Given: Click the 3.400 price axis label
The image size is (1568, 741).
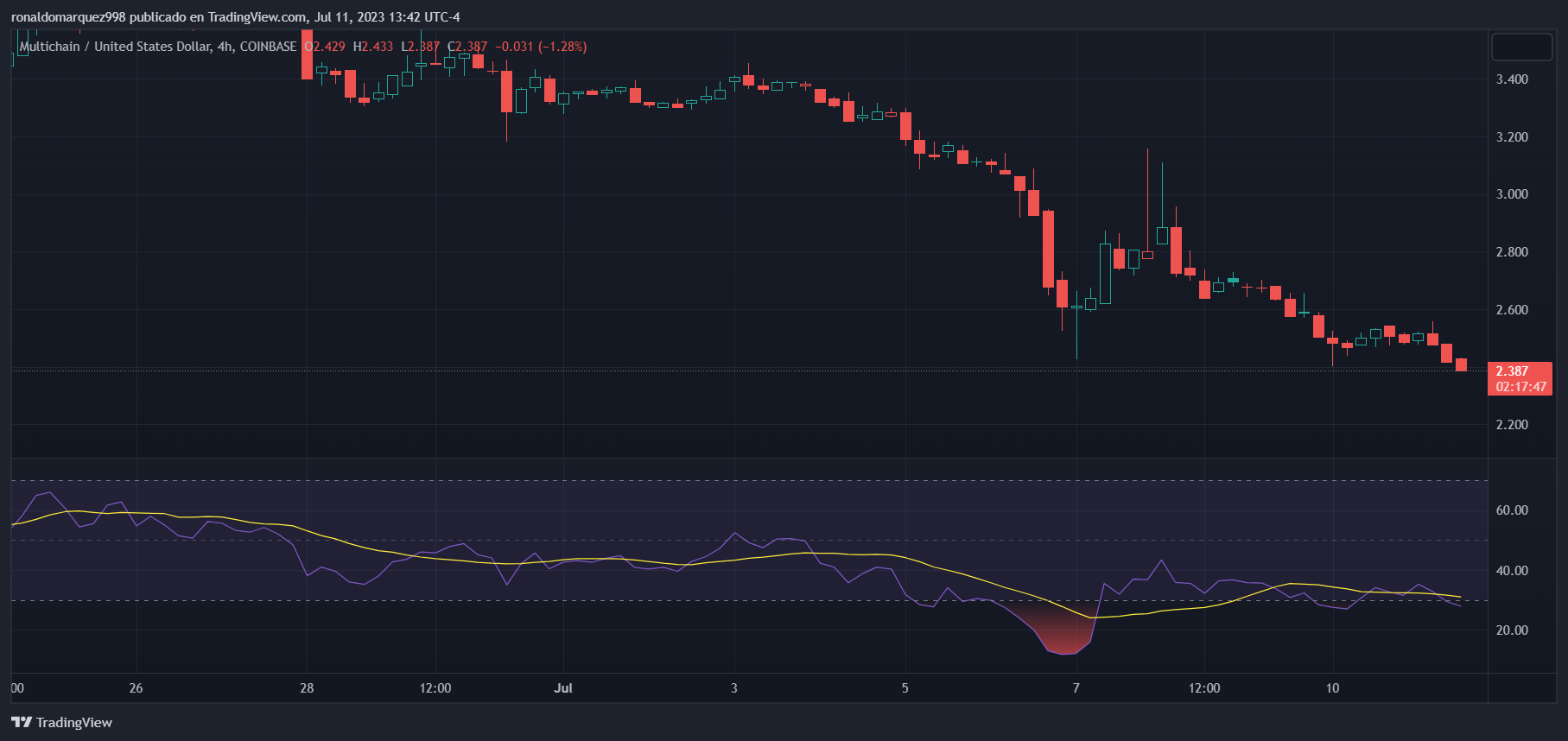Looking at the screenshot, I should pos(1512,79).
